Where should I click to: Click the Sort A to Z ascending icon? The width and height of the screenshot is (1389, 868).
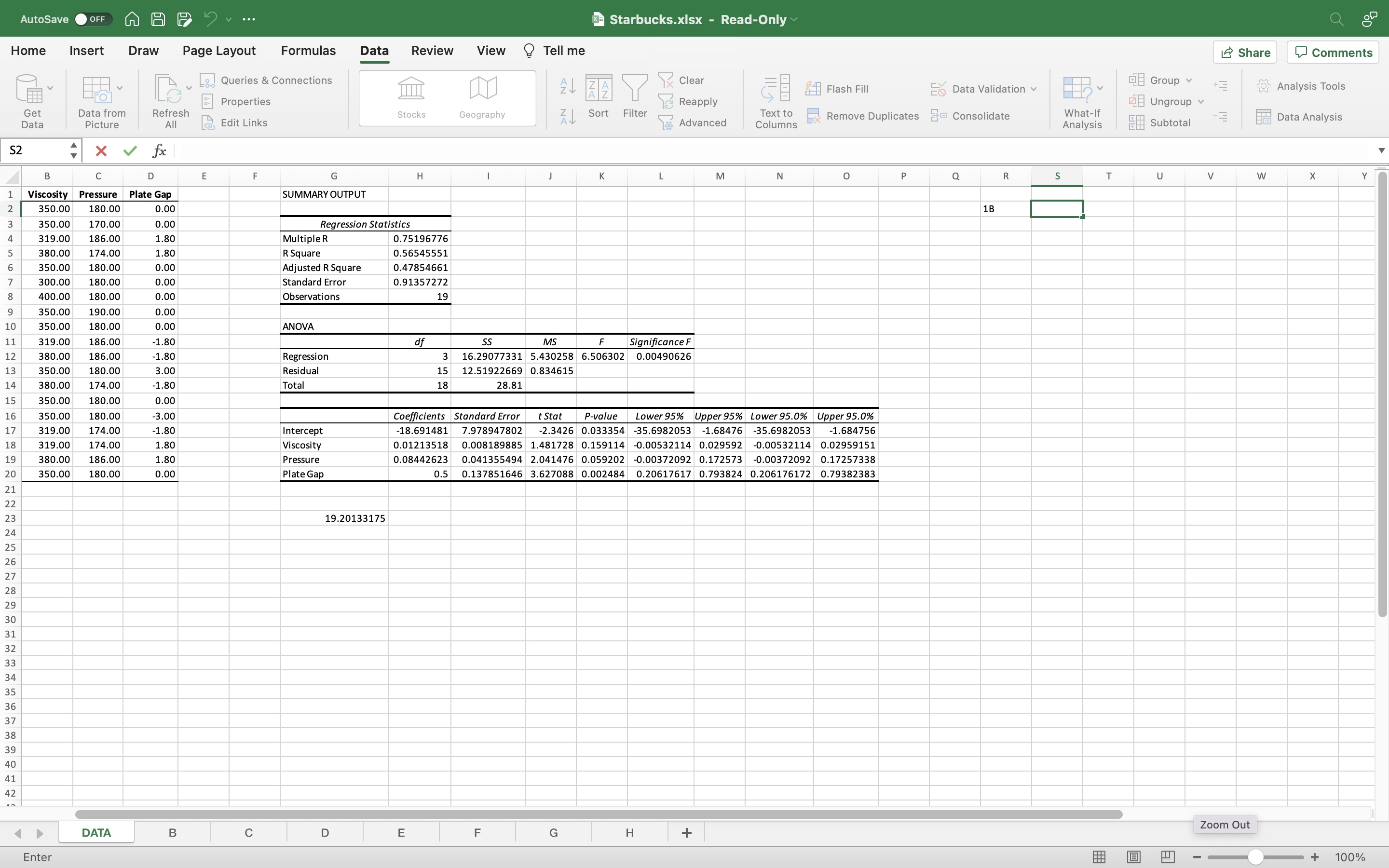[567, 86]
